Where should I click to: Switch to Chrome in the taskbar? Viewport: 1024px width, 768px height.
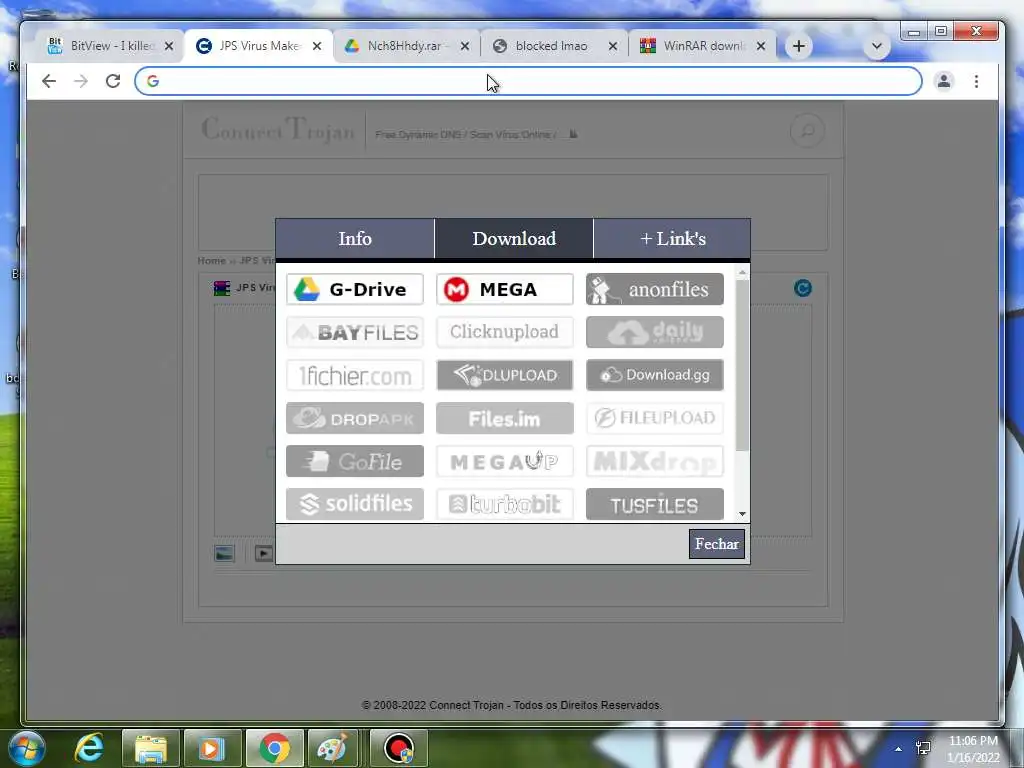pos(274,748)
